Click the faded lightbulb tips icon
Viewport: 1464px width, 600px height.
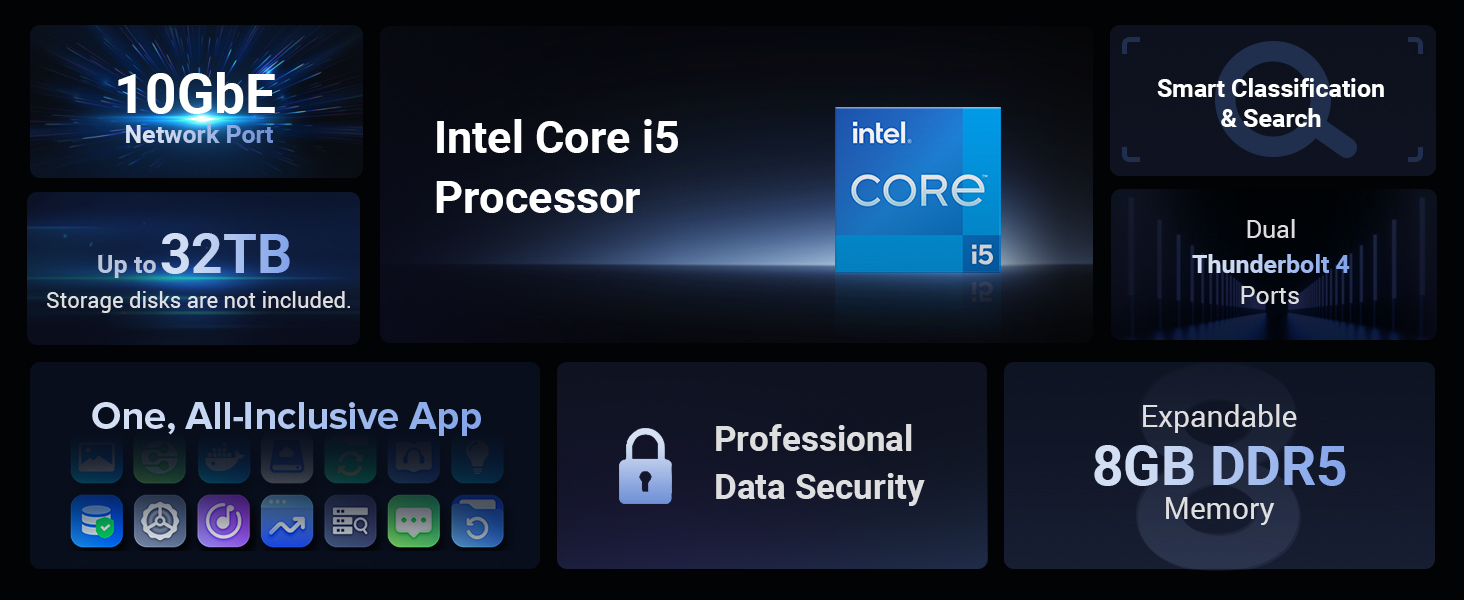coord(477,460)
